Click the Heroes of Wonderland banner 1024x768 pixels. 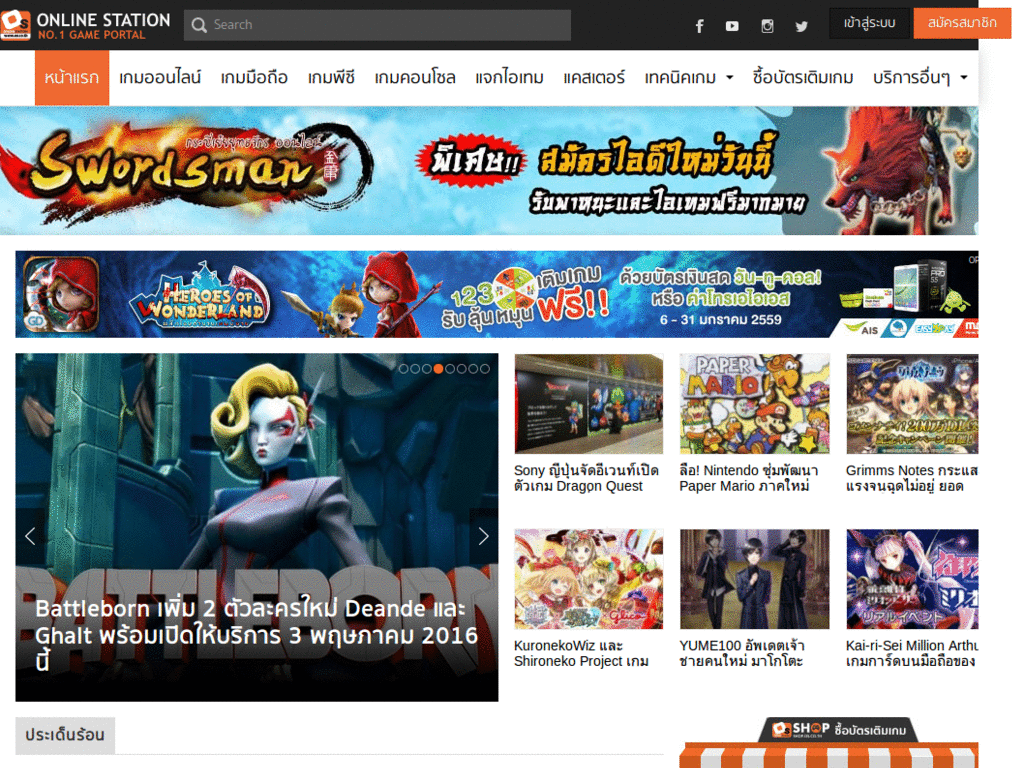497,294
